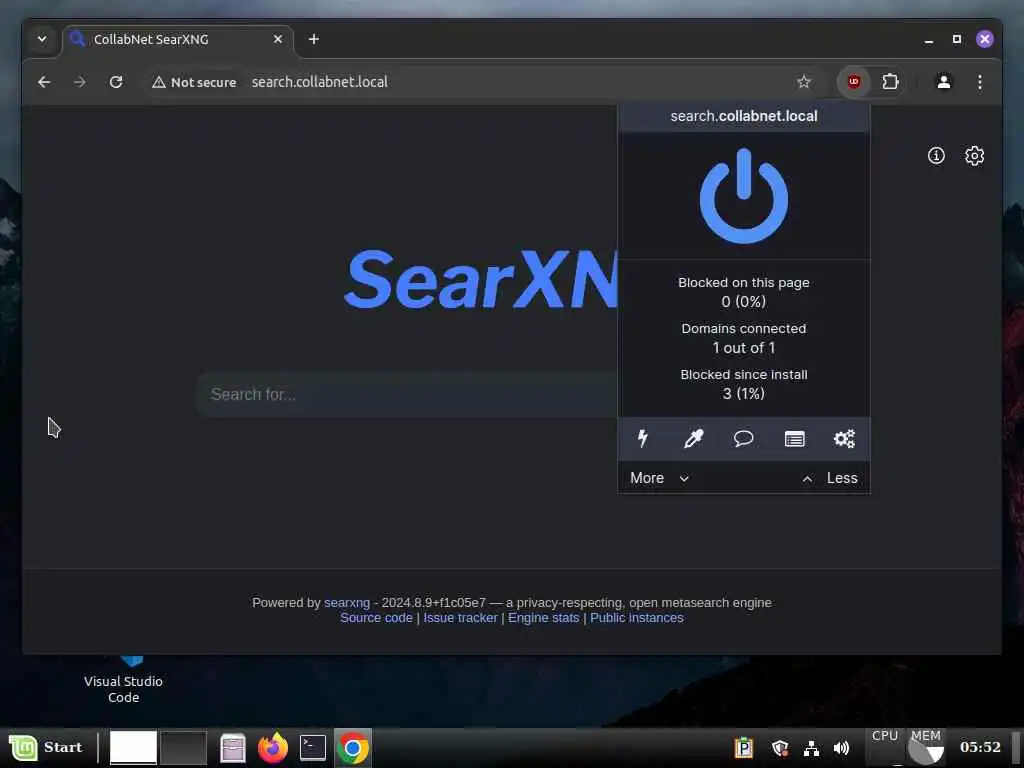Image resolution: width=1024 pixels, height=768 pixels.
Task: Open the file manager taskbar icon
Action: pyautogui.click(x=232, y=747)
